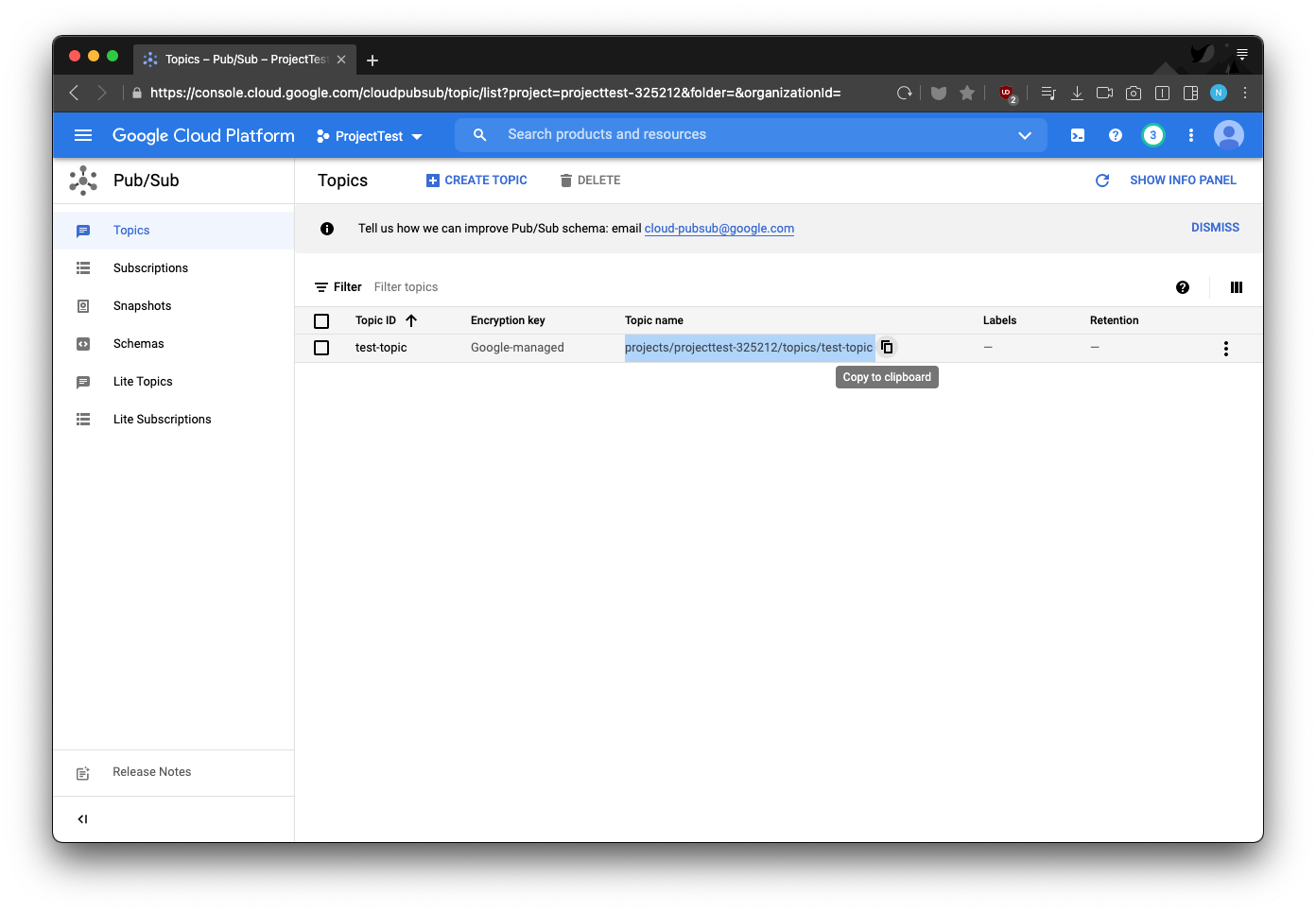Open the test-topic row actions menu
Image resolution: width=1316 pixels, height=912 pixels.
pyautogui.click(x=1226, y=349)
